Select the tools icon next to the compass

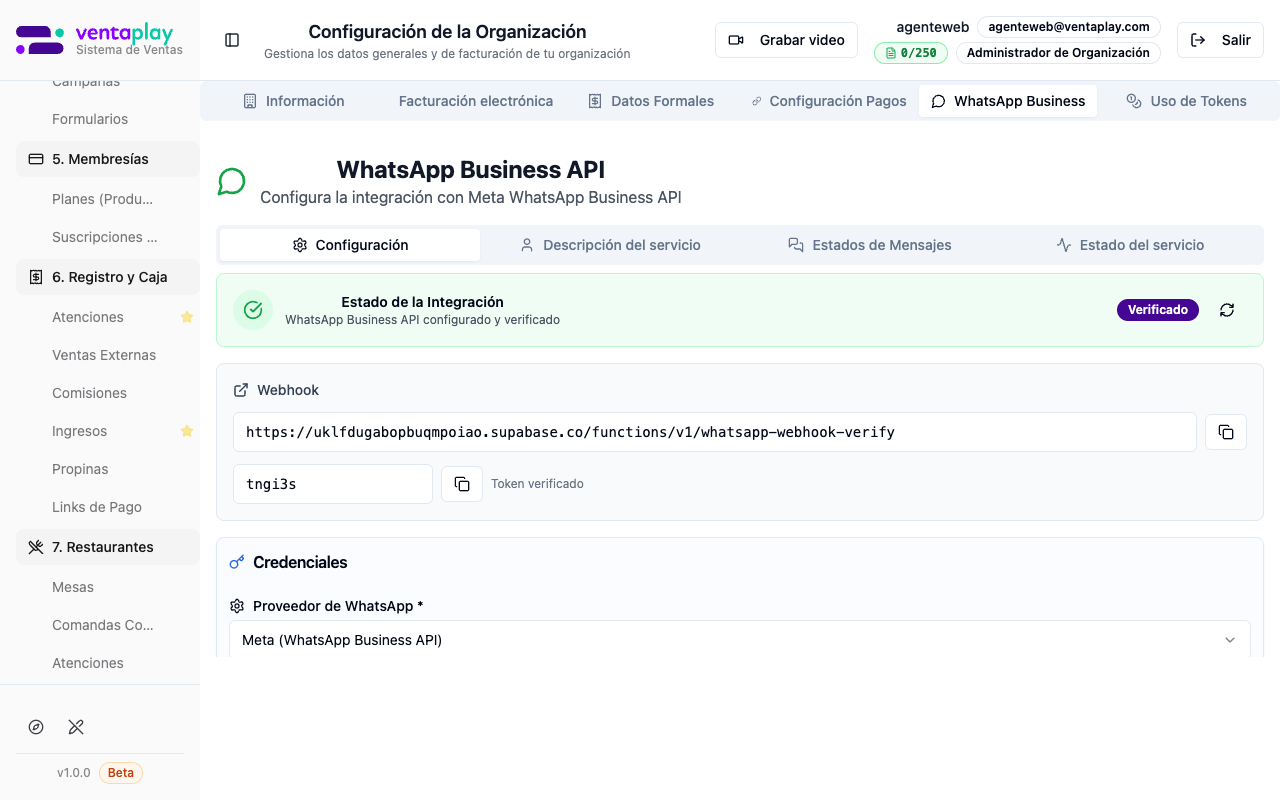pyautogui.click(x=76, y=727)
